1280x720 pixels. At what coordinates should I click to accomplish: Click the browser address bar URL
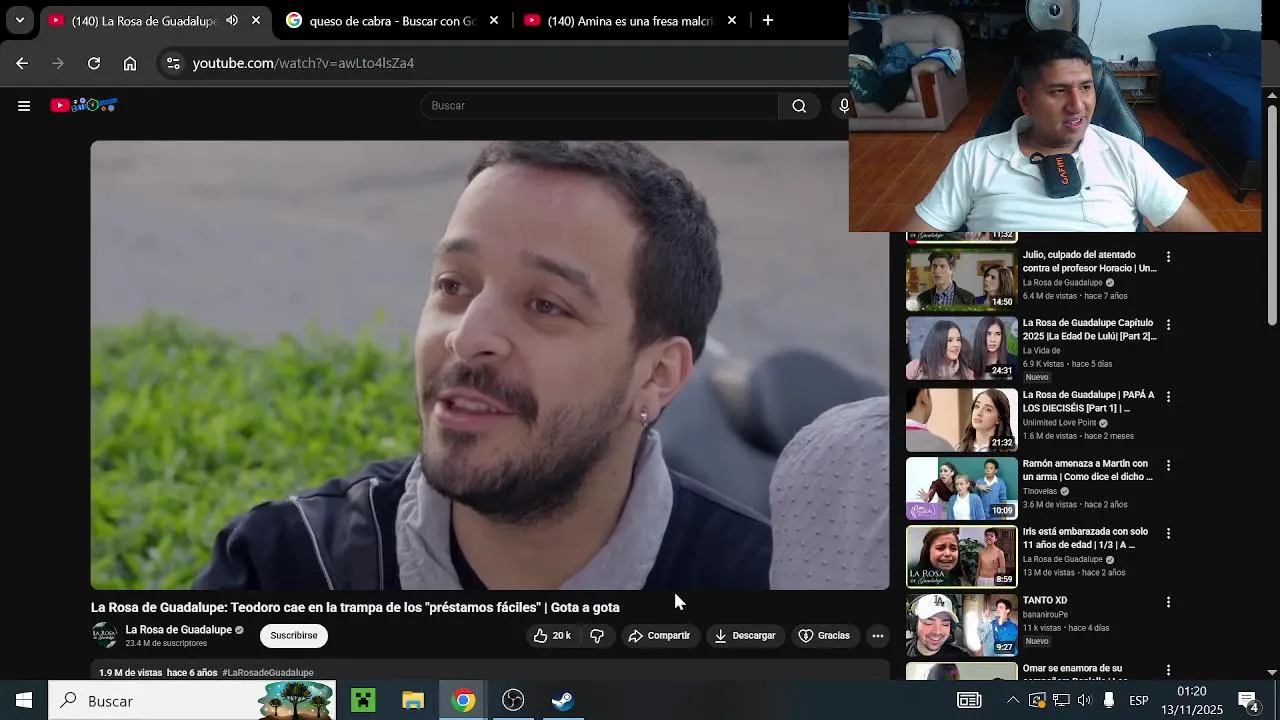click(x=303, y=63)
